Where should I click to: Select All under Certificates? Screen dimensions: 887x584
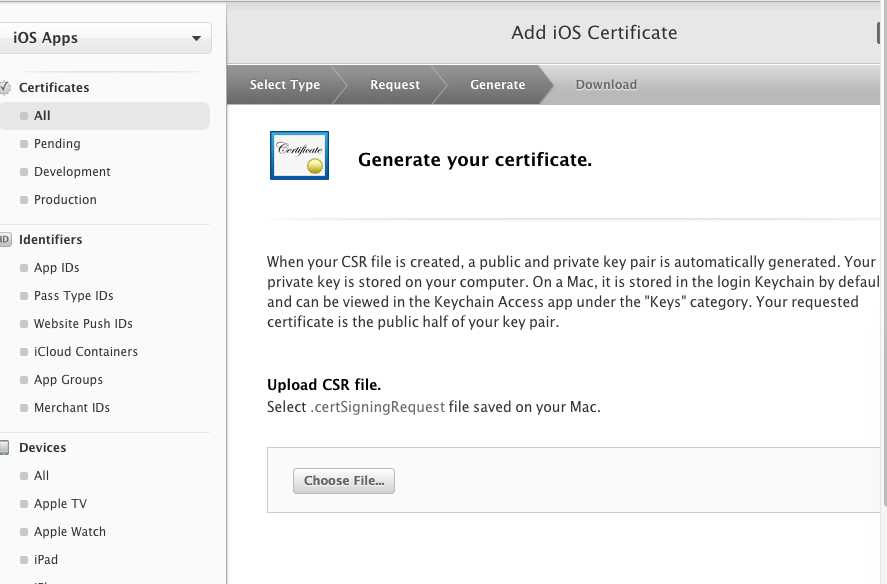pos(105,116)
